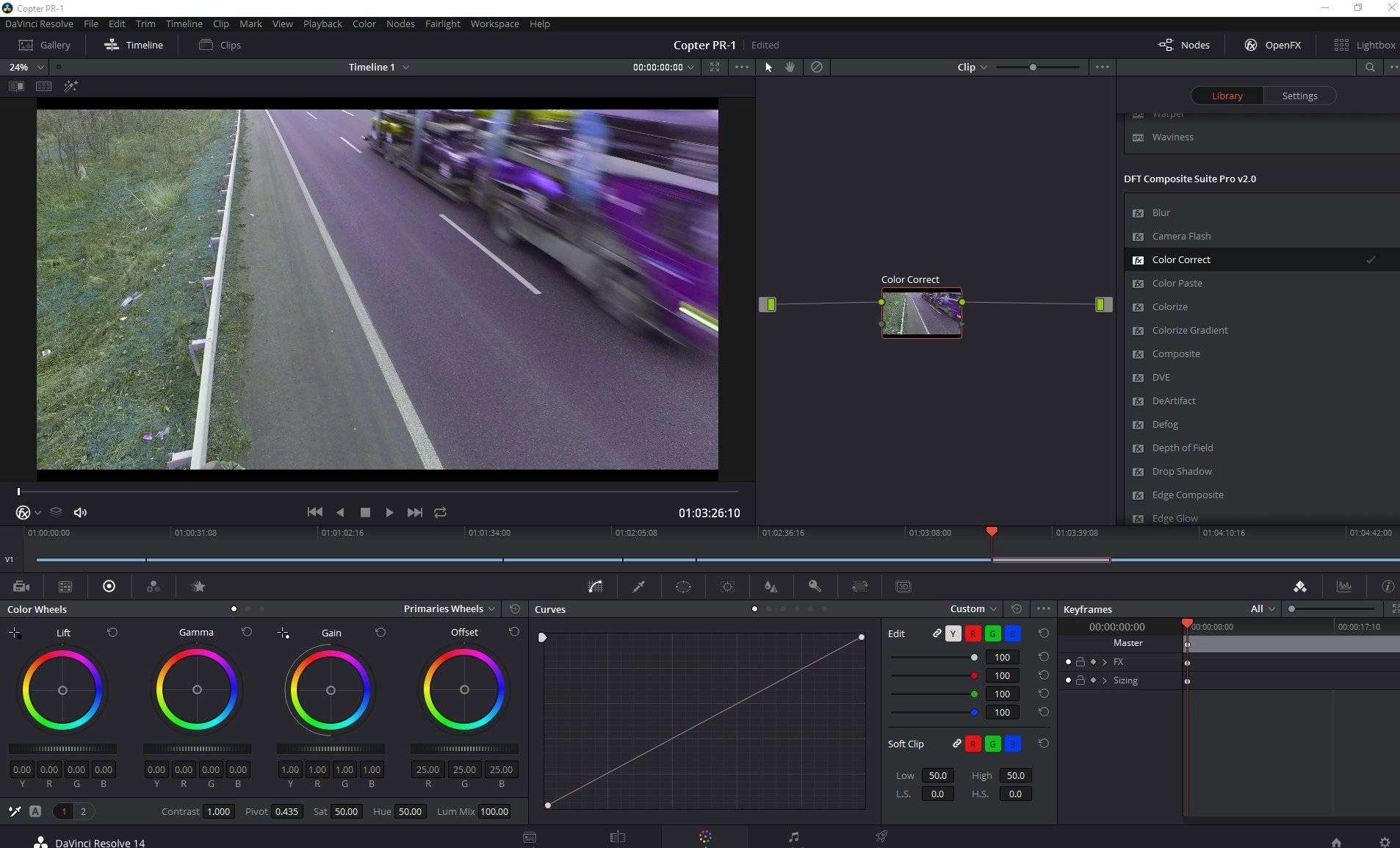Enable the R curve edit channel
The width and height of the screenshot is (1400, 848).
click(x=973, y=633)
